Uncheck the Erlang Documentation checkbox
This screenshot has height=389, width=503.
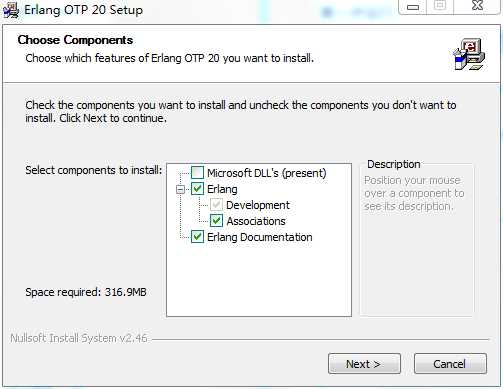point(197,237)
